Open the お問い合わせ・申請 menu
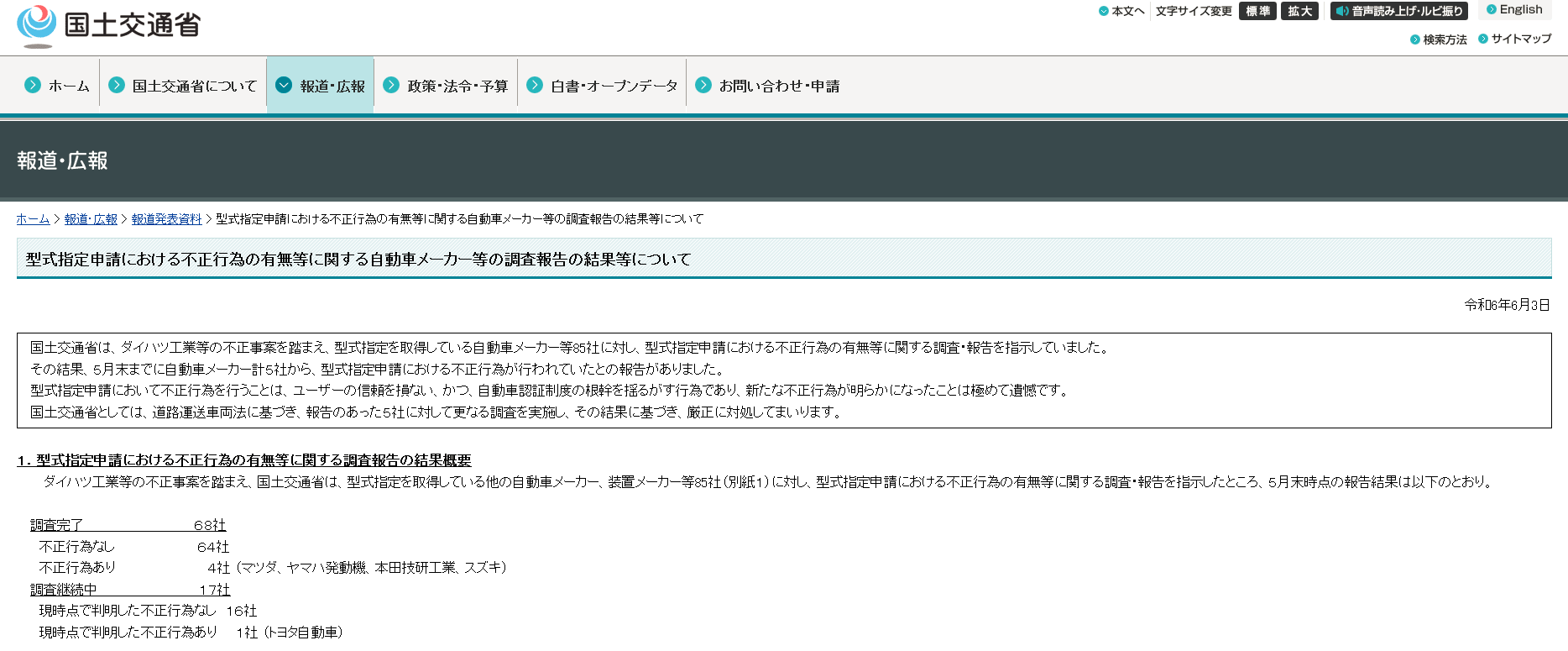Screen dimensions: 1568x651 (x=779, y=86)
